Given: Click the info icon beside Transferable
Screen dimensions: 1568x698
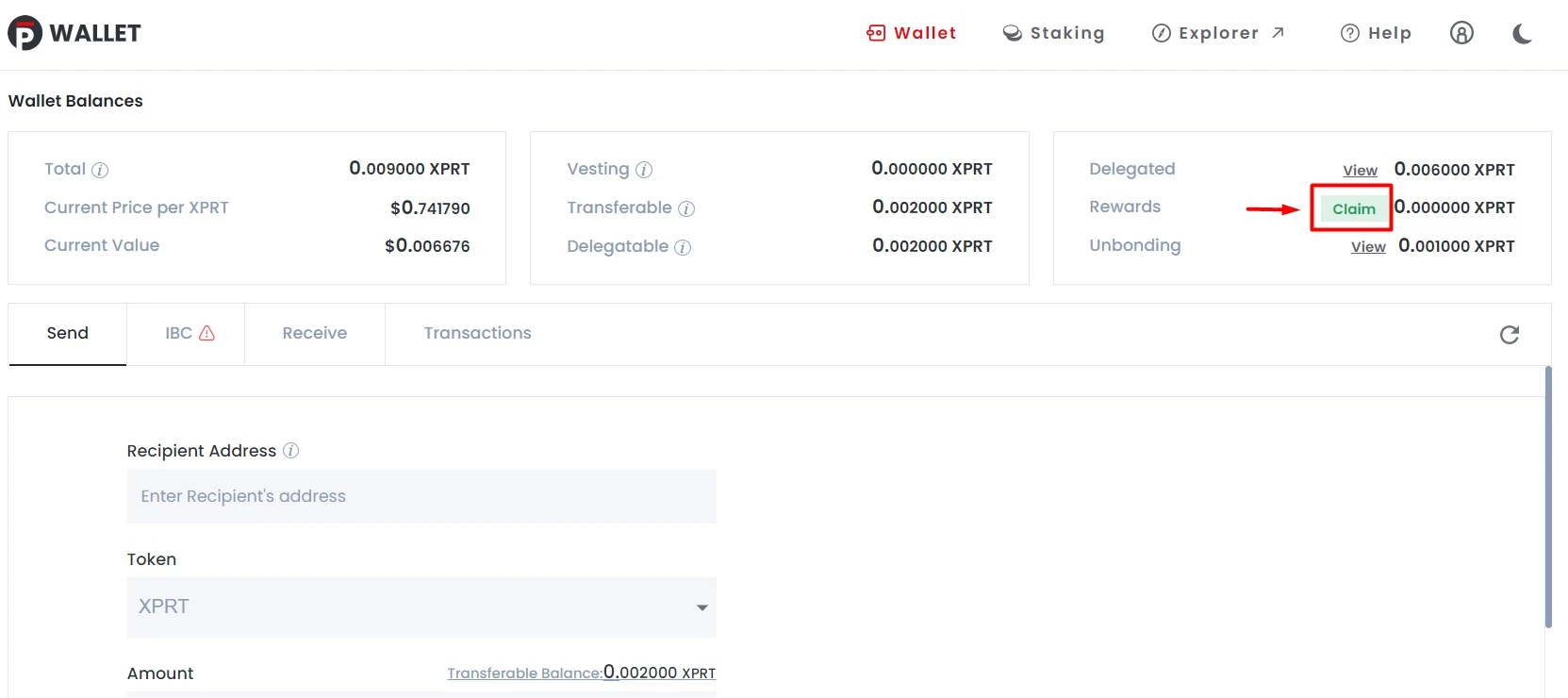Looking at the screenshot, I should coord(686,208).
